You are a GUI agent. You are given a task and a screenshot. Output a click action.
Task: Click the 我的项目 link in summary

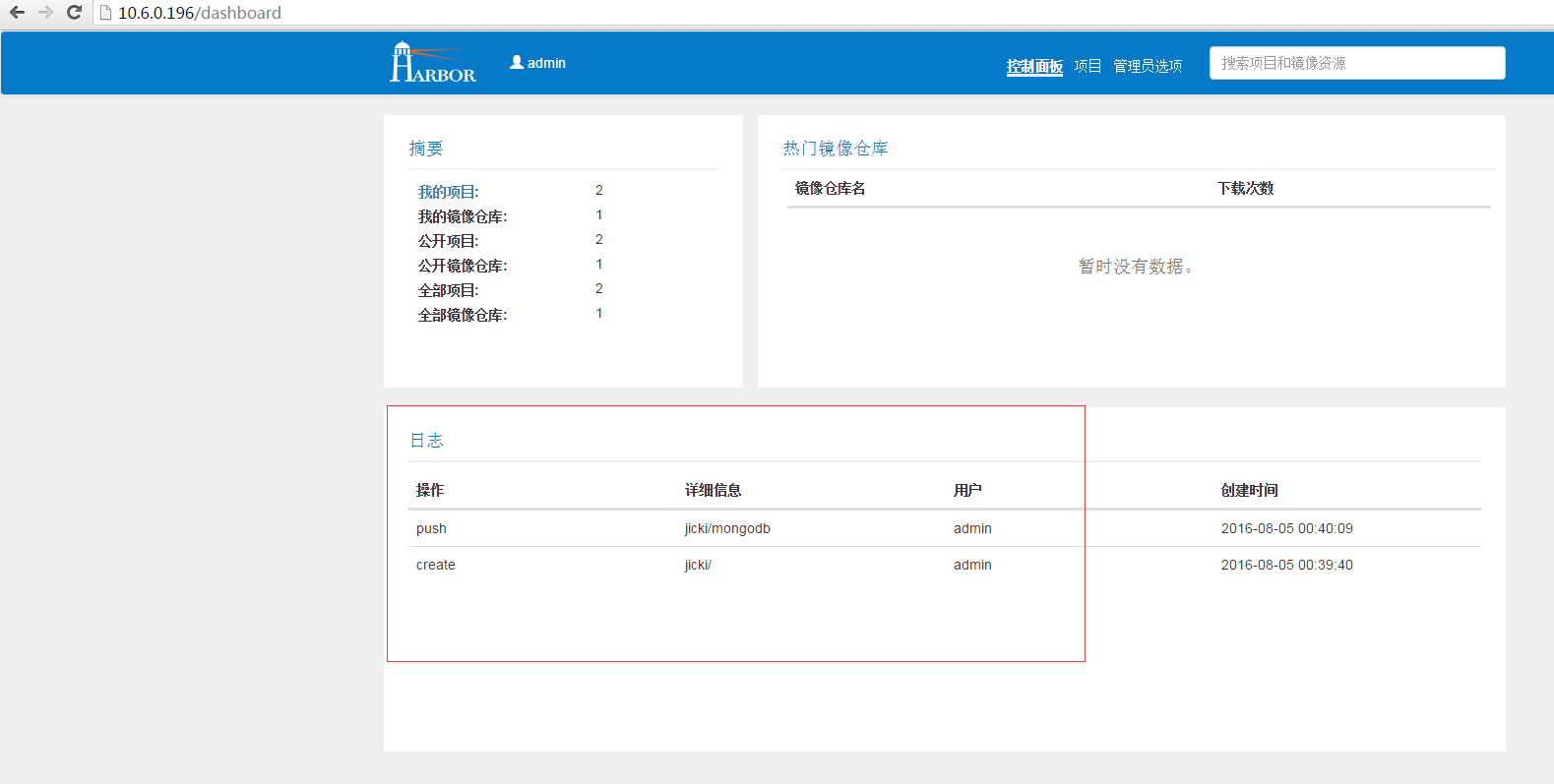pos(448,192)
